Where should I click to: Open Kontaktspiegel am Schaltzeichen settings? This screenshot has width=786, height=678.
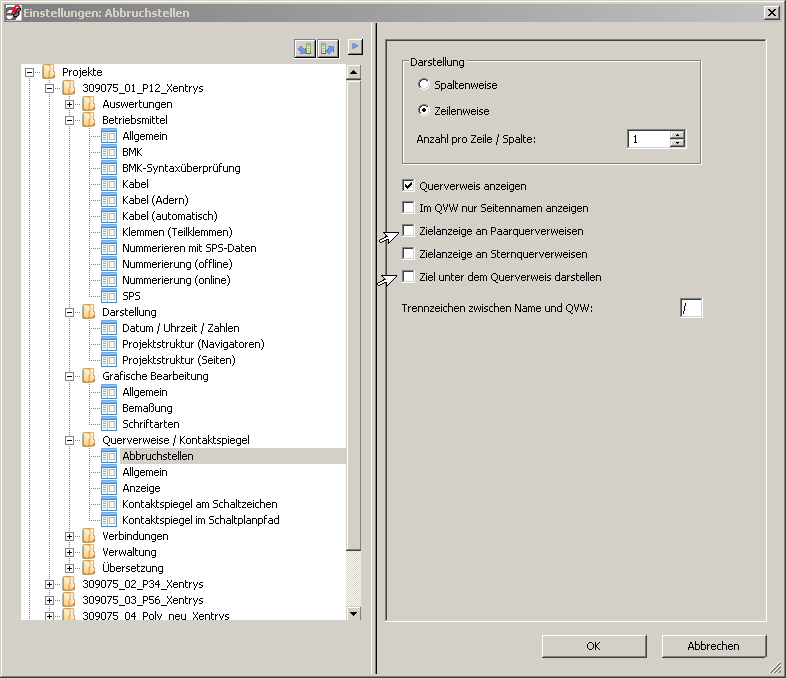point(200,504)
